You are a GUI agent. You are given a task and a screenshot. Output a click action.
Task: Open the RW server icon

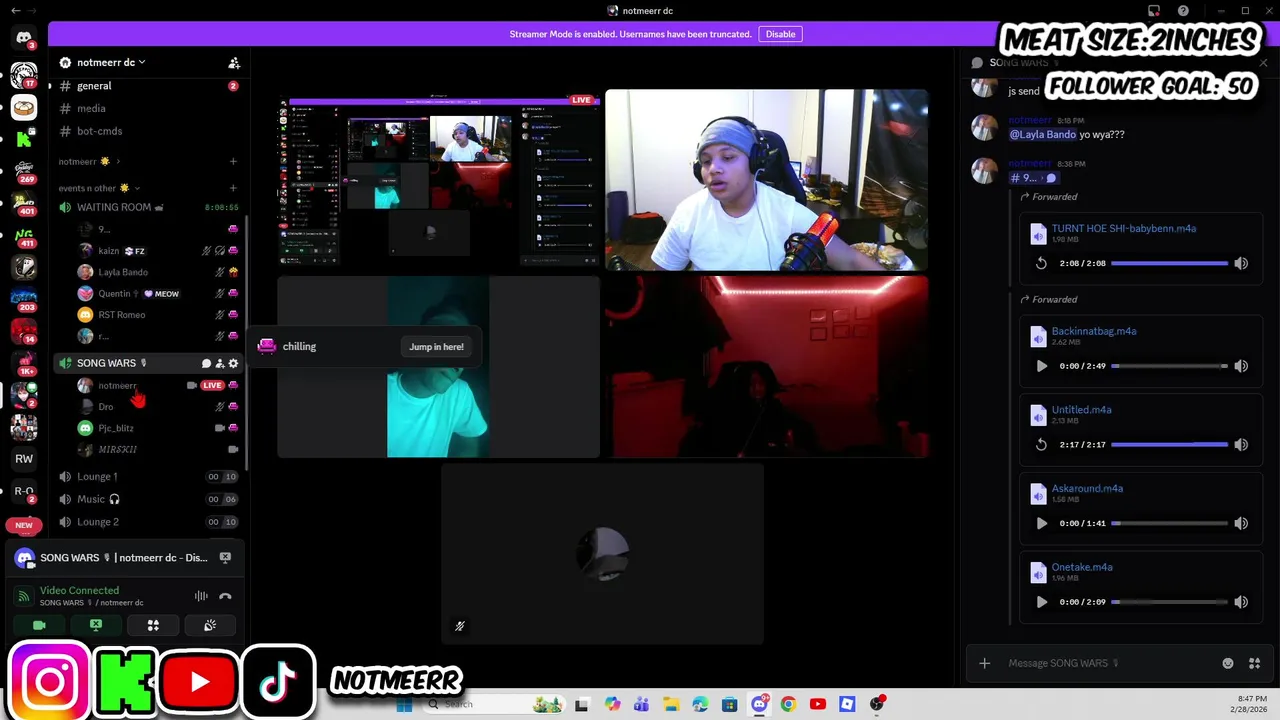[24, 459]
